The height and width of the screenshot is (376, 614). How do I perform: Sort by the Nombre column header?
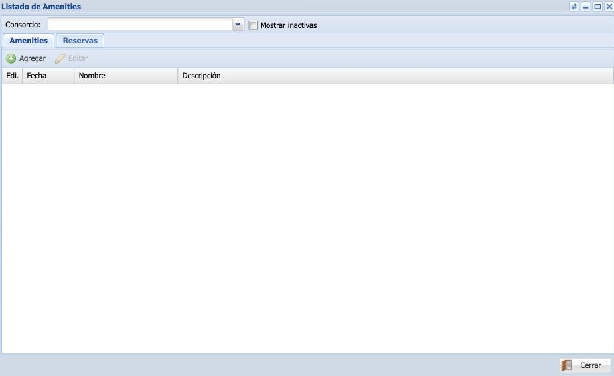point(126,76)
